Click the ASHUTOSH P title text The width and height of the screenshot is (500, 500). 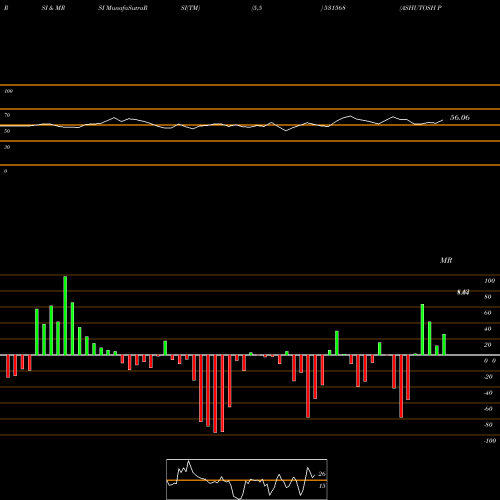[421, 8]
